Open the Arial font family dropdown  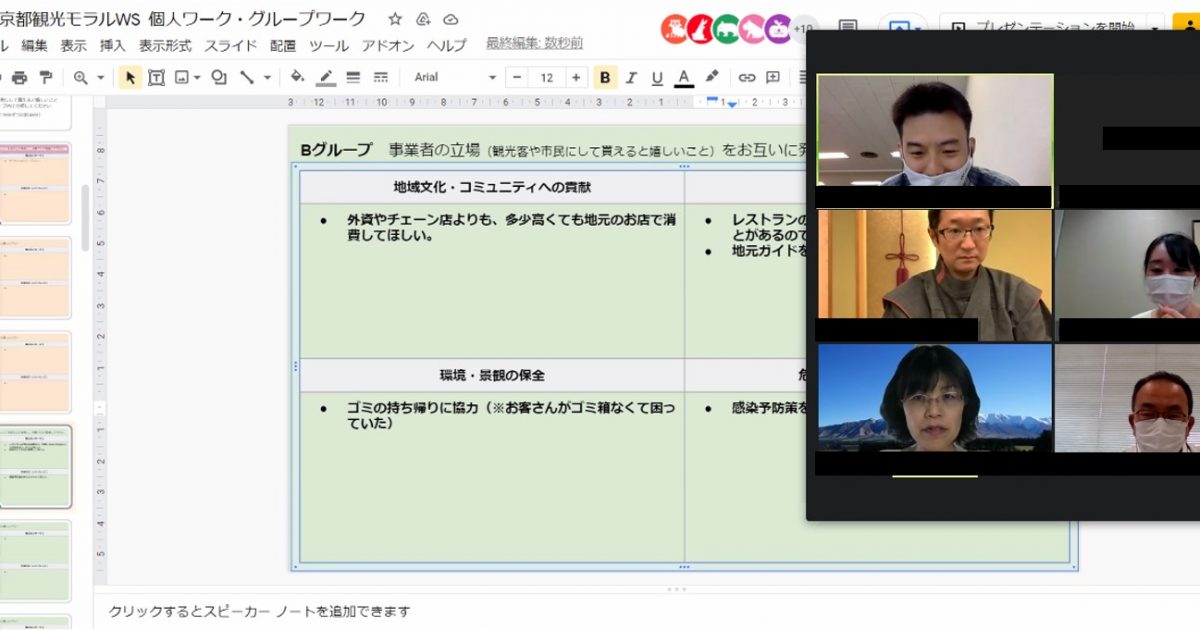(455, 77)
